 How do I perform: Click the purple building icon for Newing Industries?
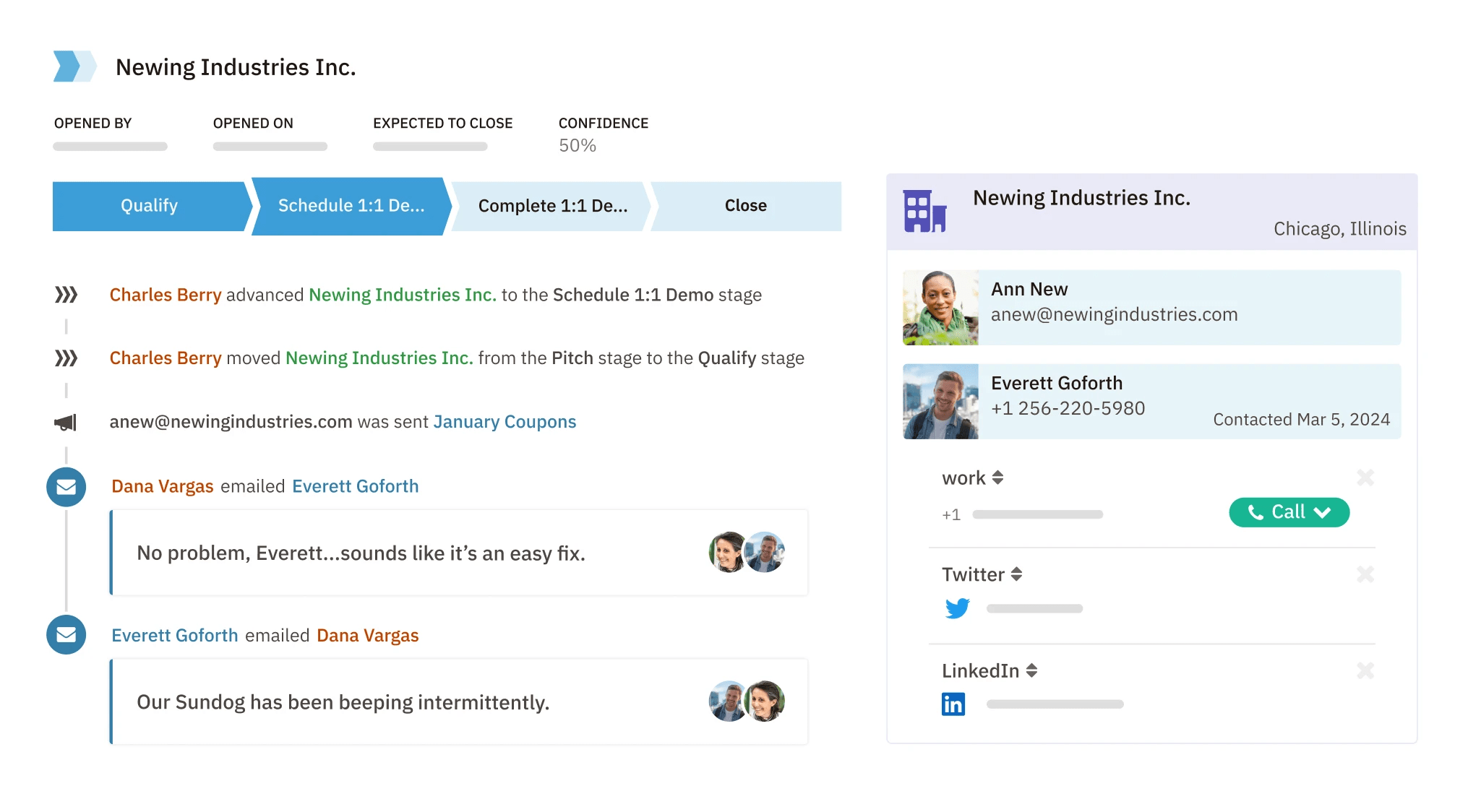[x=925, y=211]
